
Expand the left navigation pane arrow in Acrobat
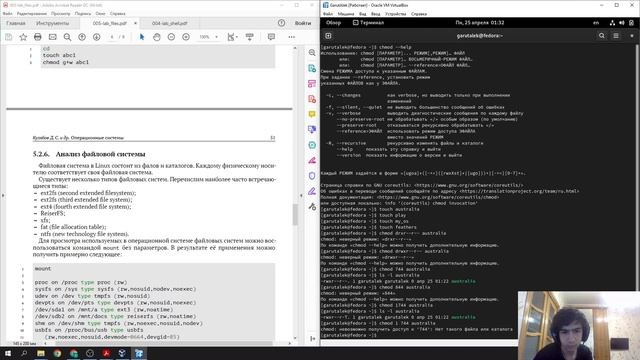(2, 196)
